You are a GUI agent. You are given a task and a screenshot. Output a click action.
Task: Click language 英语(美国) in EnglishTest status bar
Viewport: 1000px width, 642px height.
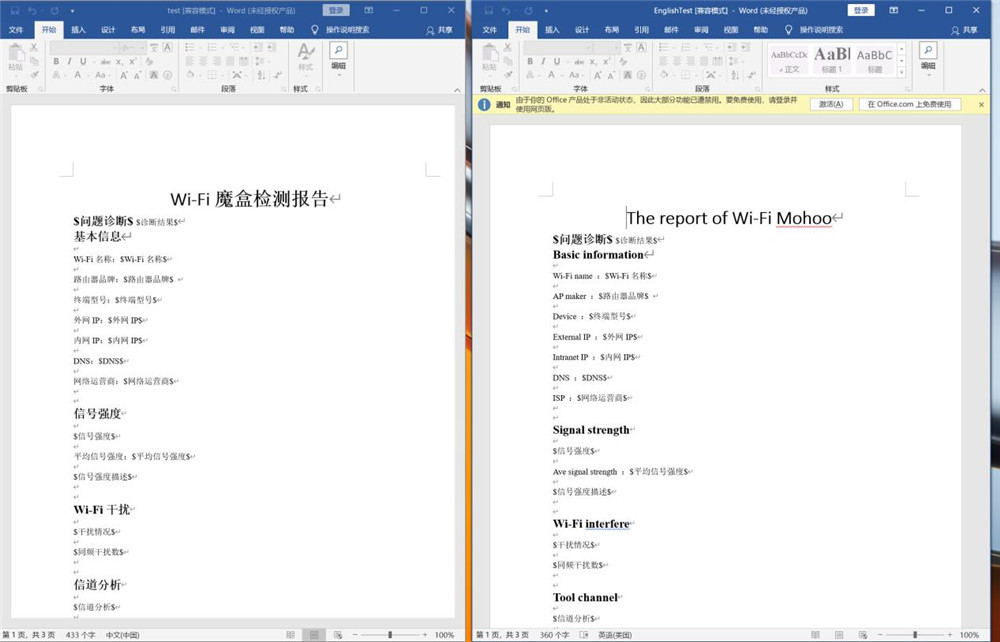[x=615, y=635]
